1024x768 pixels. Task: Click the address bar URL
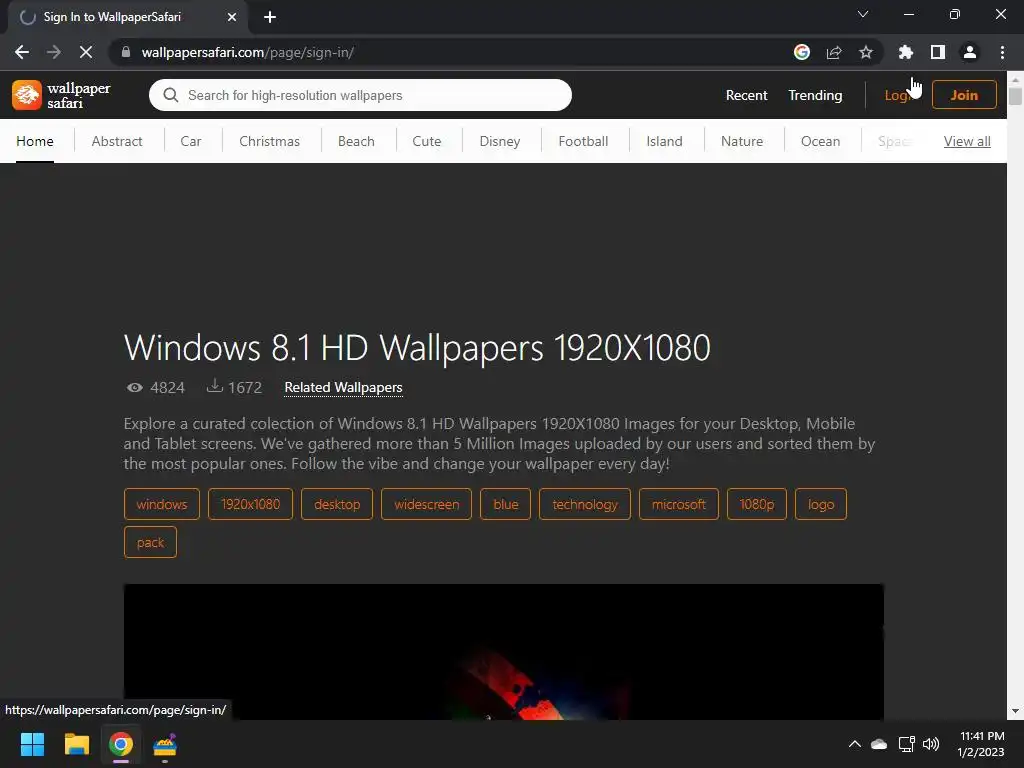tap(248, 52)
